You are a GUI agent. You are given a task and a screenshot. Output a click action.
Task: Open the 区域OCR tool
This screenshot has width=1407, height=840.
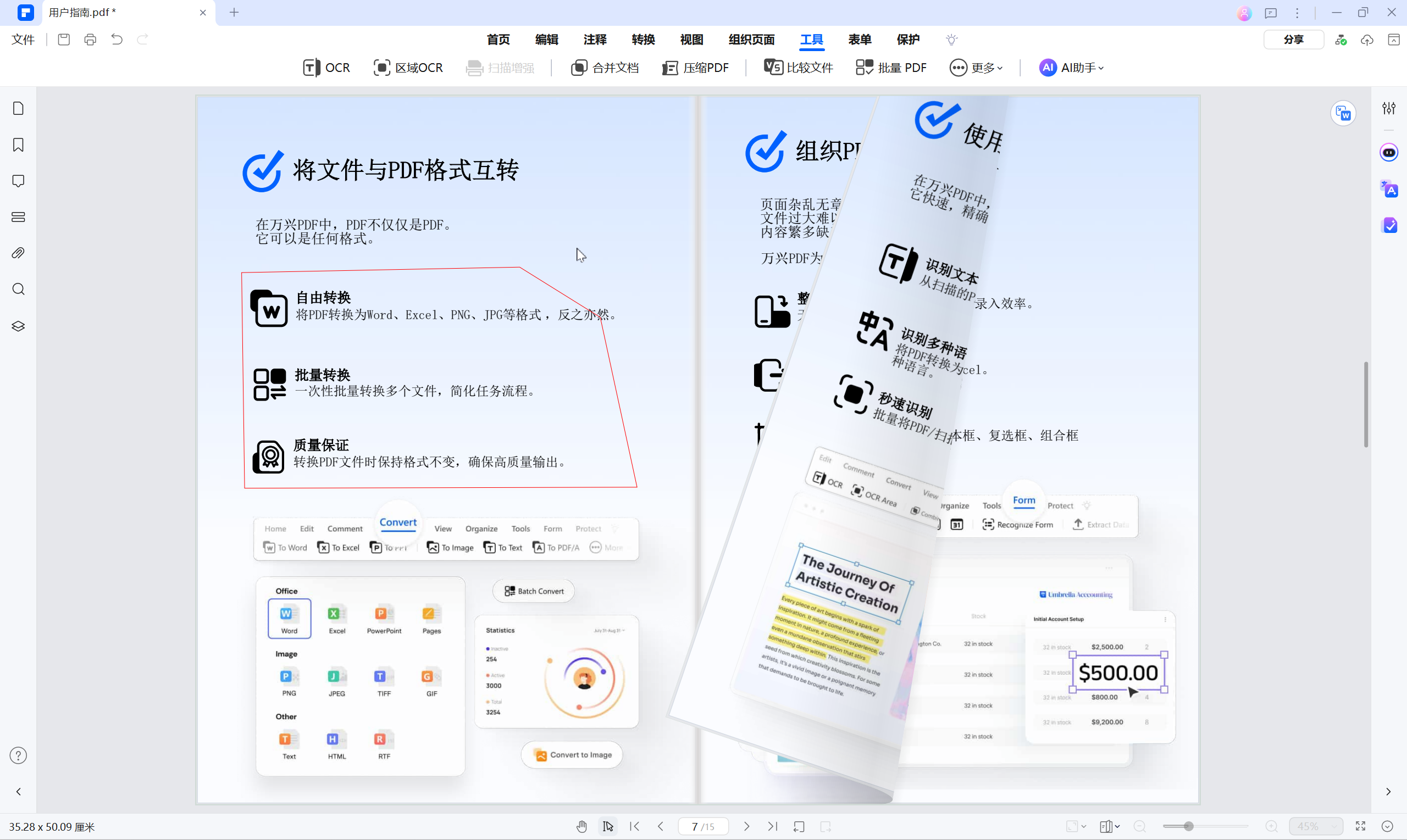(408, 68)
